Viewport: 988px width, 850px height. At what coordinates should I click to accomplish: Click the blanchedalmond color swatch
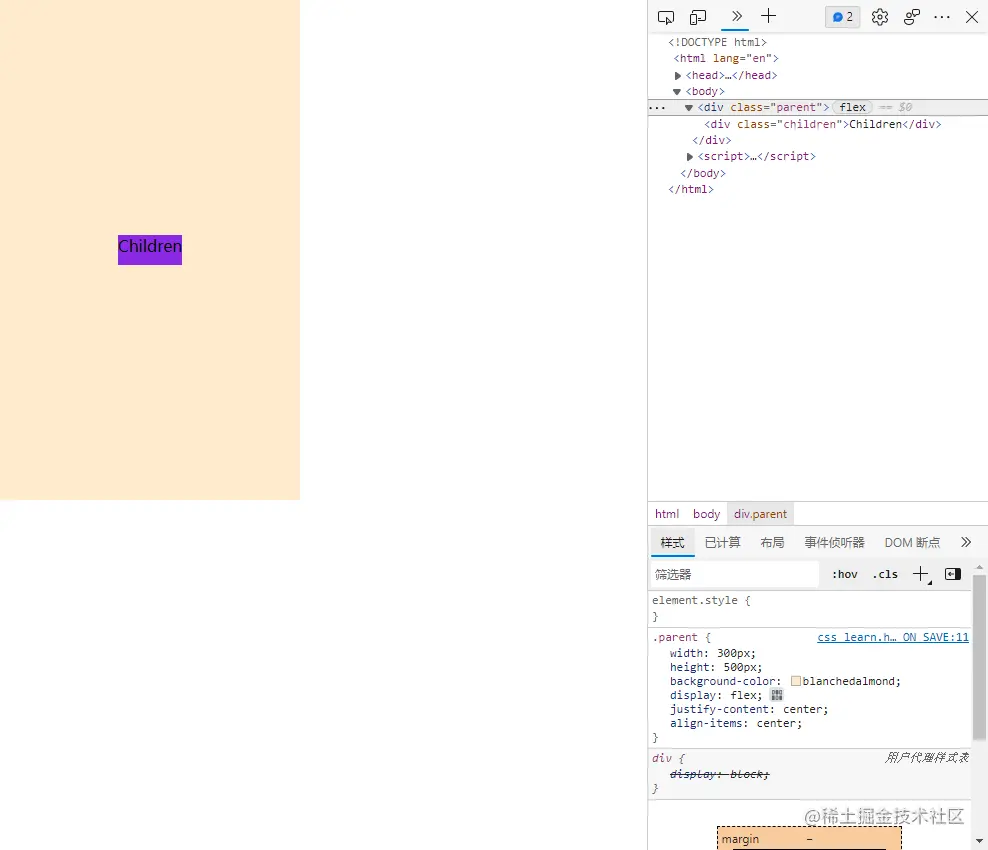click(796, 681)
